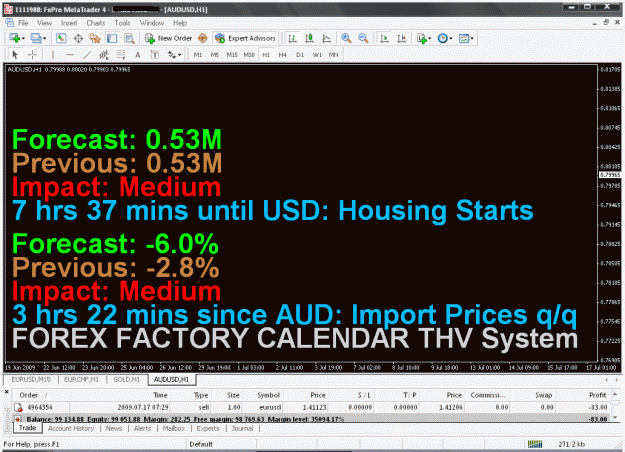625x452 pixels.
Task: Open the MetaEditor diamond icon
Action: (202, 38)
